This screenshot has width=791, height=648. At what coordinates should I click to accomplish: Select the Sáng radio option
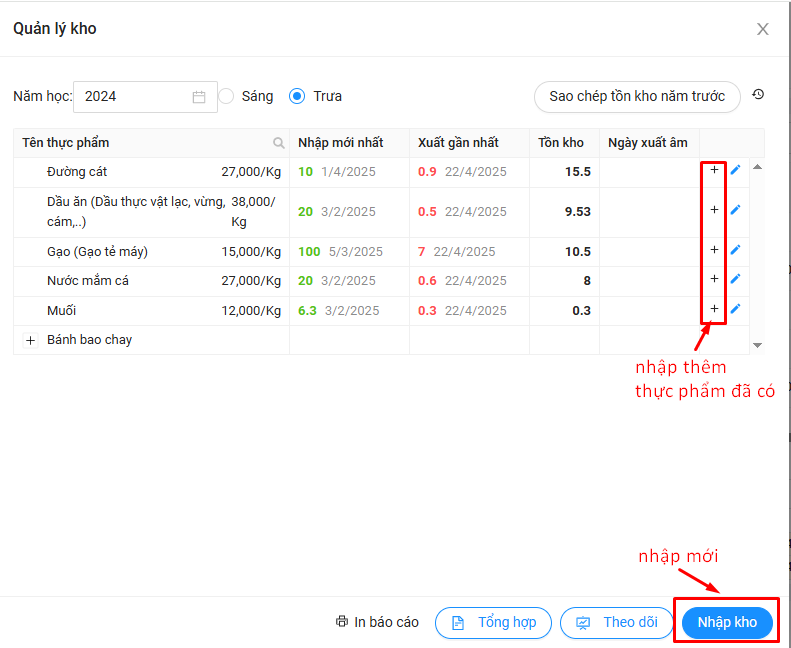click(227, 96)
